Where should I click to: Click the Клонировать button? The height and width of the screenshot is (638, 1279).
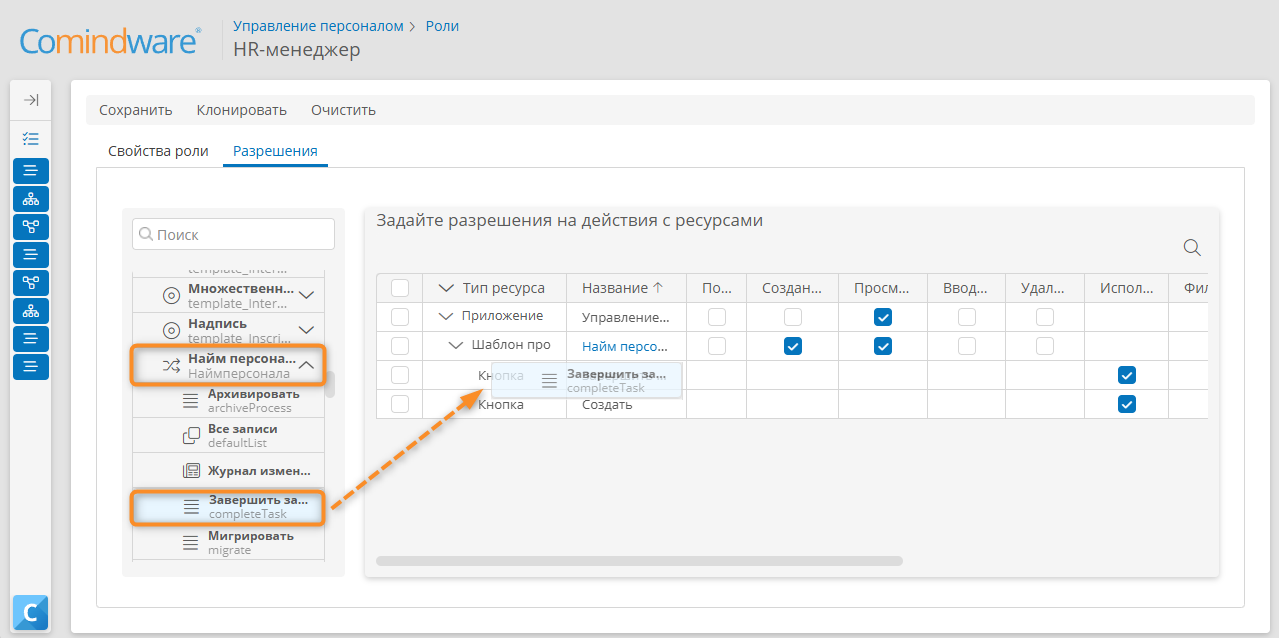[x=242, y=110]
